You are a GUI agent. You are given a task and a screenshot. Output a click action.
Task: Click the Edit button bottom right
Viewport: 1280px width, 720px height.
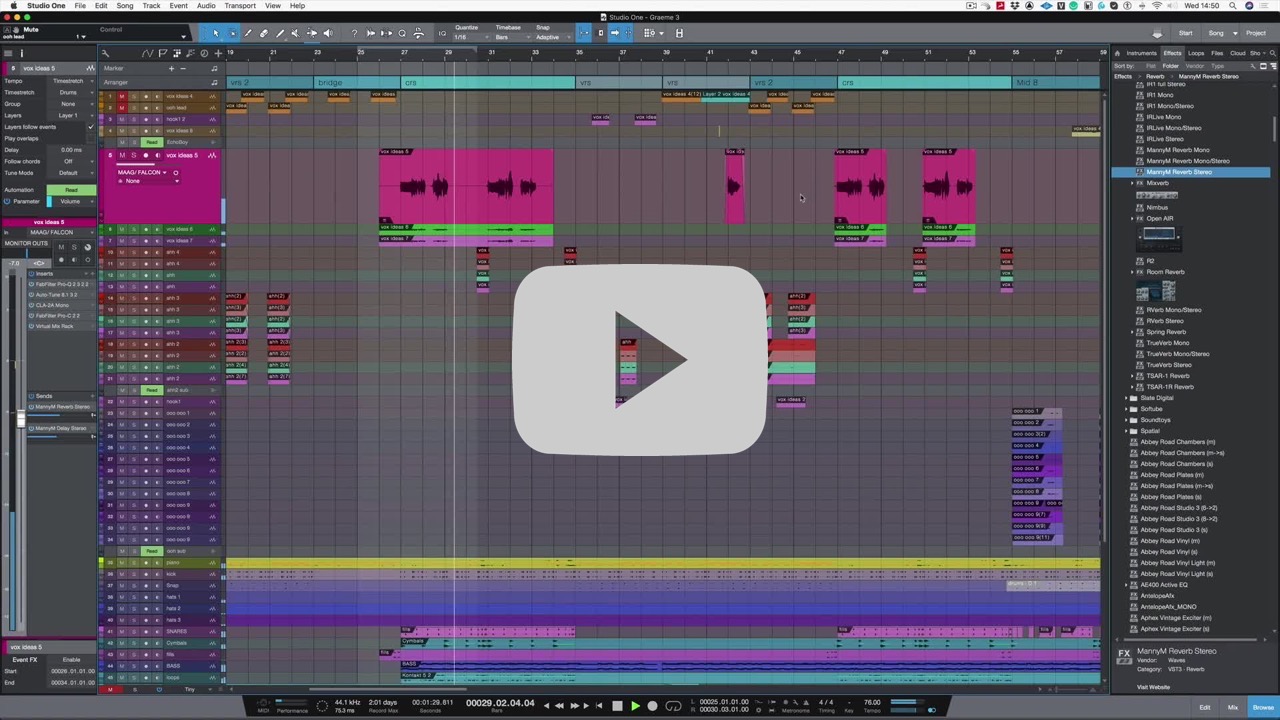click(1205, 707)
